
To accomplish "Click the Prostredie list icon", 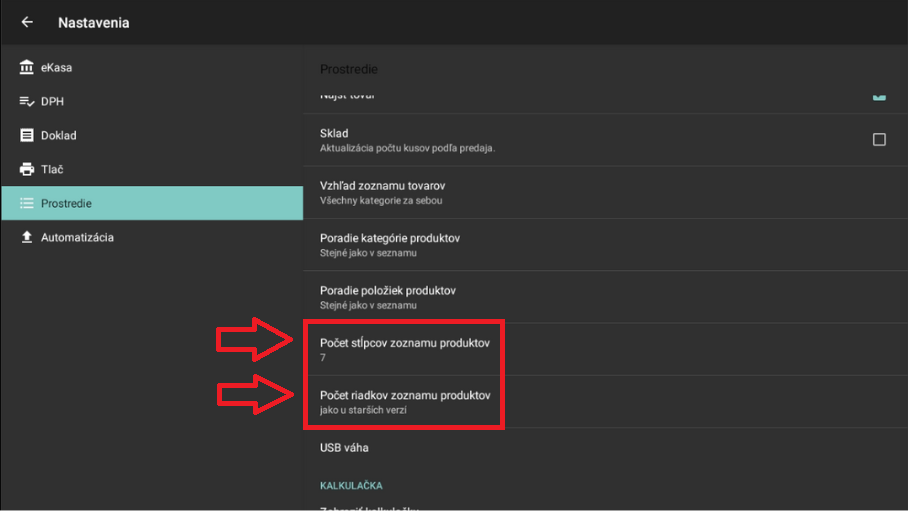I will click(27, 204).
